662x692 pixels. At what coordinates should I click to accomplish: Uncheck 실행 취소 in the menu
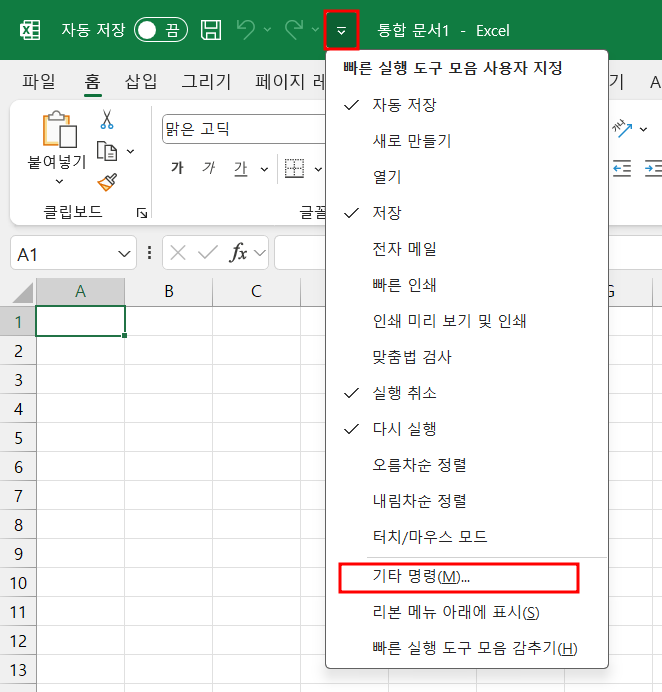467,393
